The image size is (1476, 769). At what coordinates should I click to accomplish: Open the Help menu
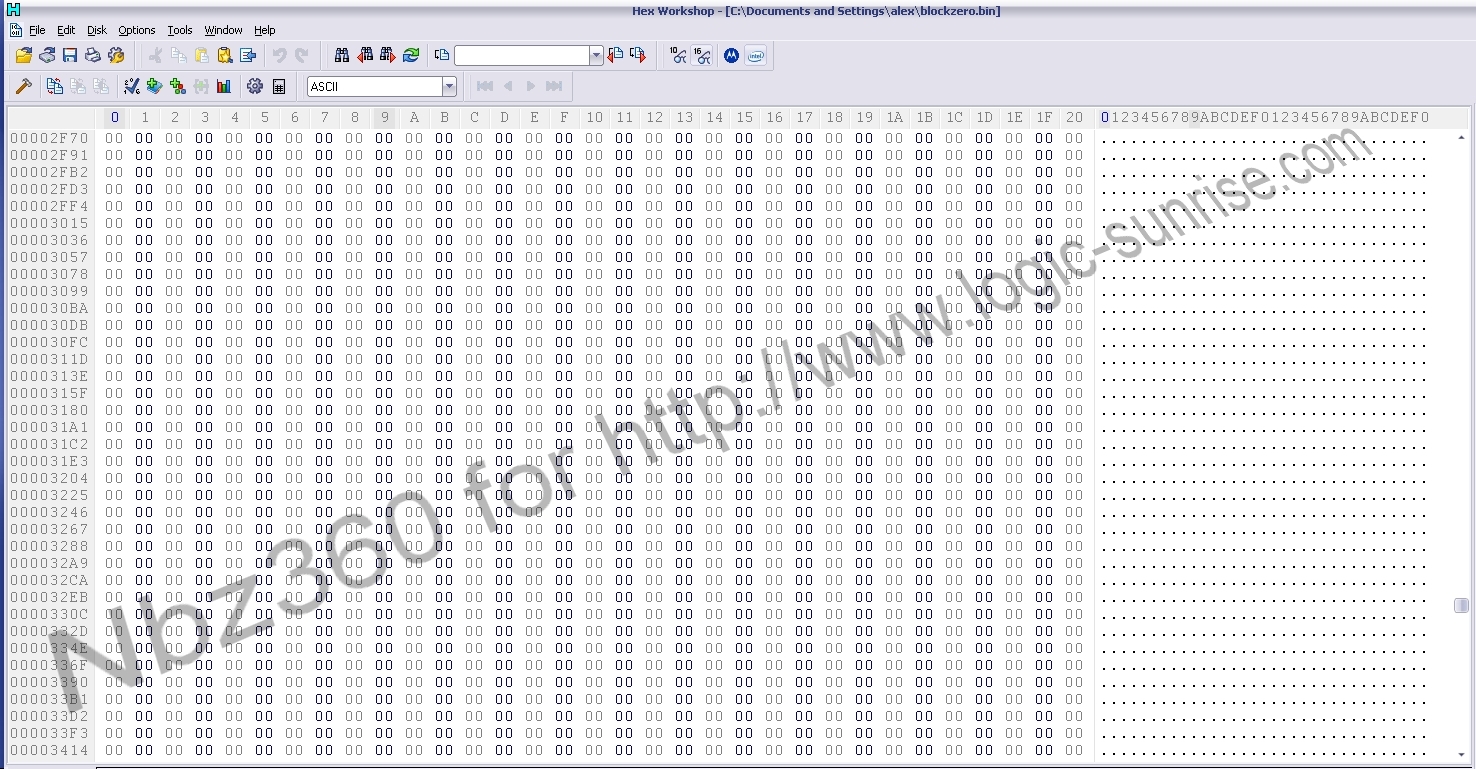[x=265, y=30]
